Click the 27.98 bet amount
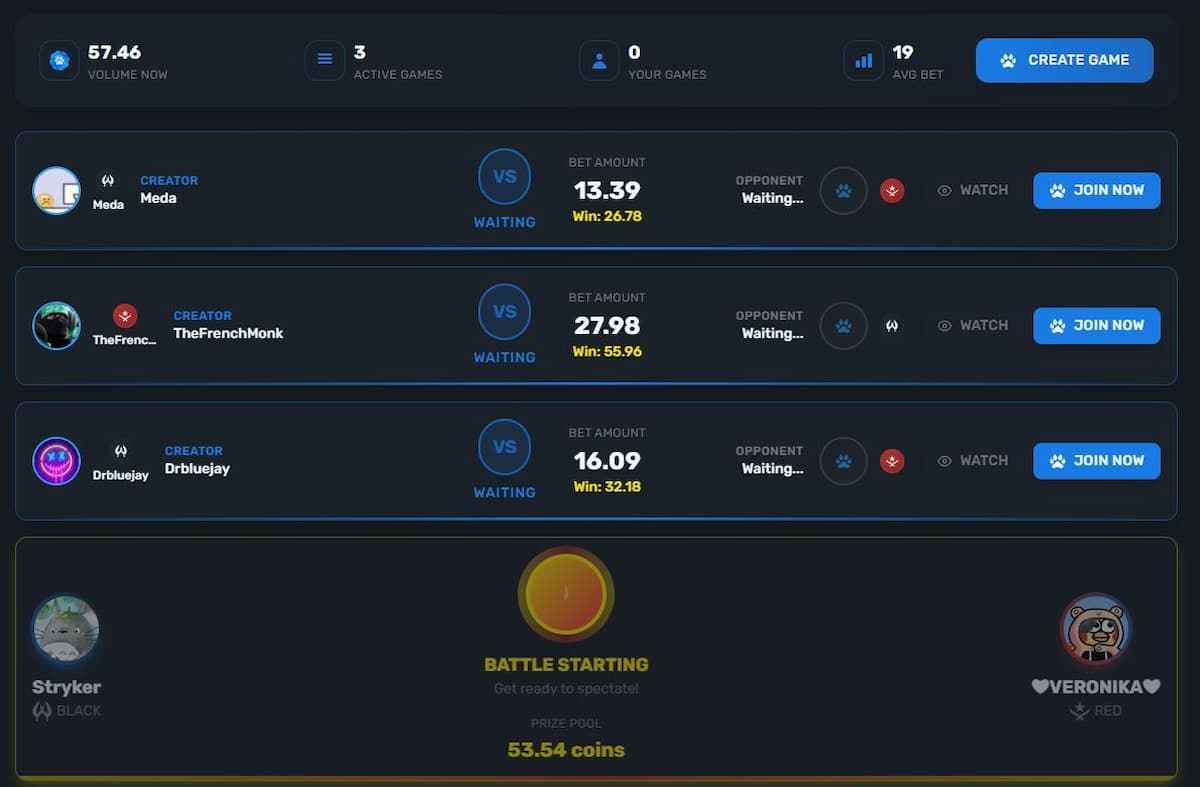The height and width of the screenshot is (787, 1200). point(607,325)
